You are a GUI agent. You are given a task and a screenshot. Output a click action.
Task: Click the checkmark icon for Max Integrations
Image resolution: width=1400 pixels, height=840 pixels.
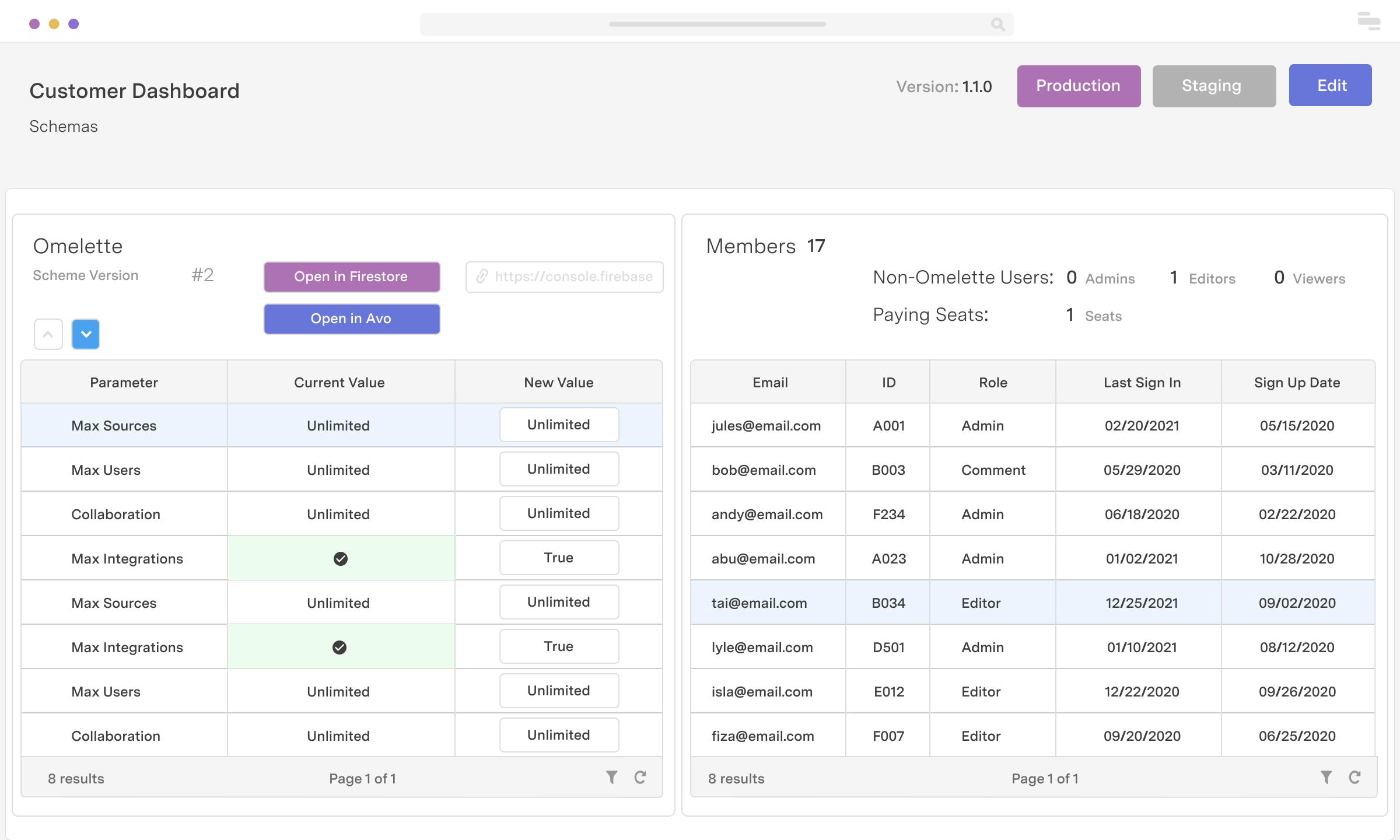click(339, 558)
